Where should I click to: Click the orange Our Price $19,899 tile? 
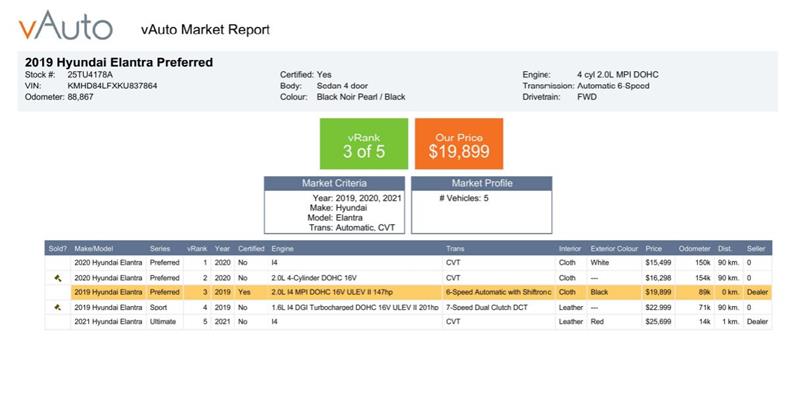click(x=459, y=144)
